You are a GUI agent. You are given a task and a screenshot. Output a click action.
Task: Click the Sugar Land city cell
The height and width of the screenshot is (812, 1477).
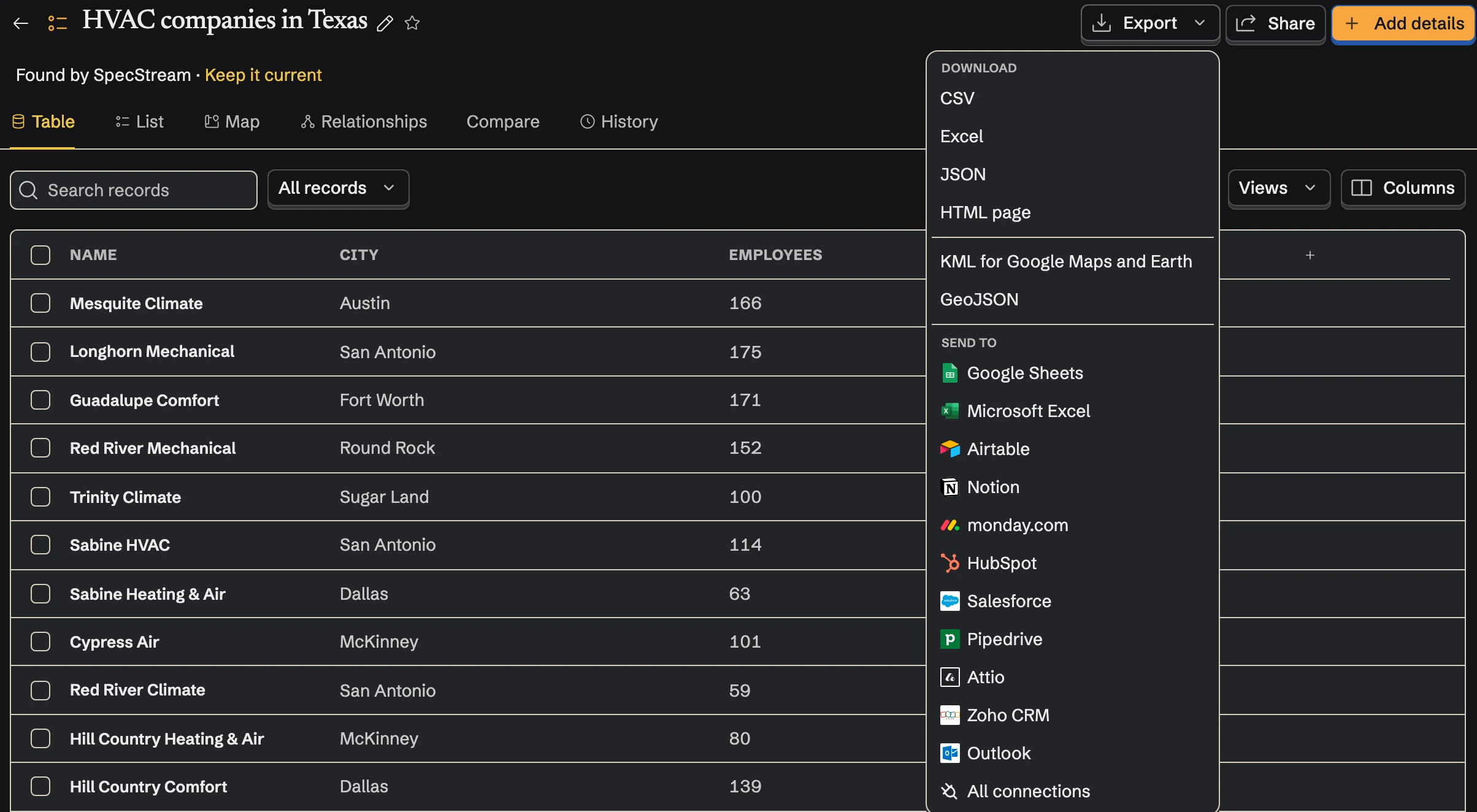coord(384,497)
